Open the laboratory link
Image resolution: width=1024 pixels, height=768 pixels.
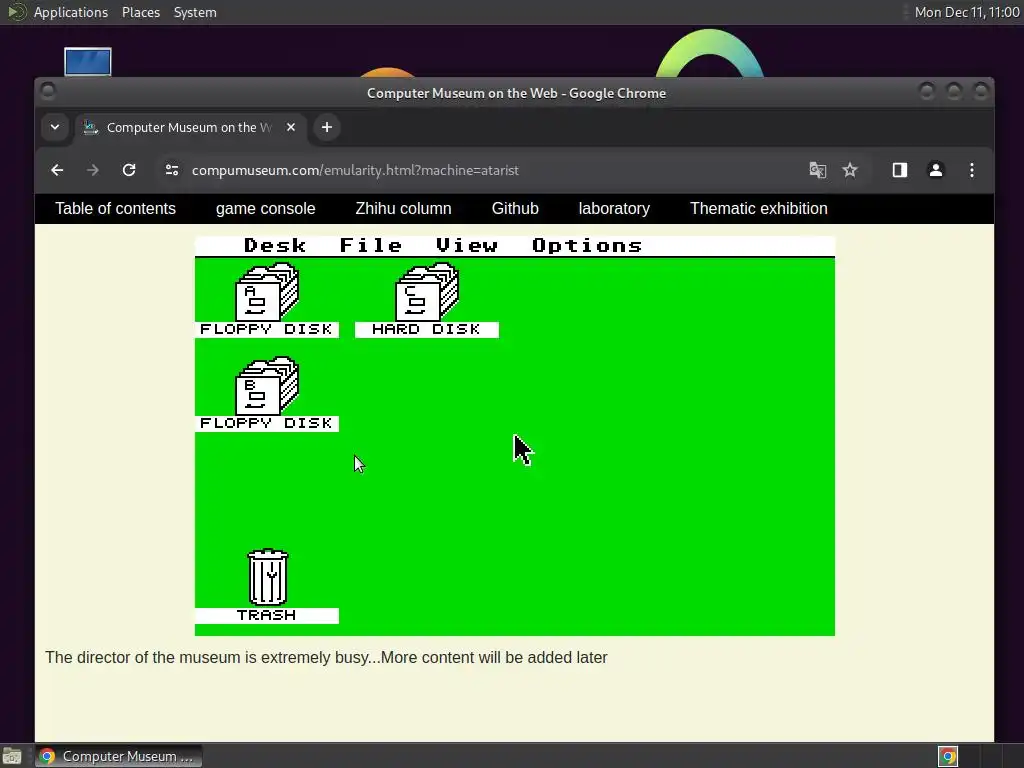pyautogui.click(x=614, y=208)
